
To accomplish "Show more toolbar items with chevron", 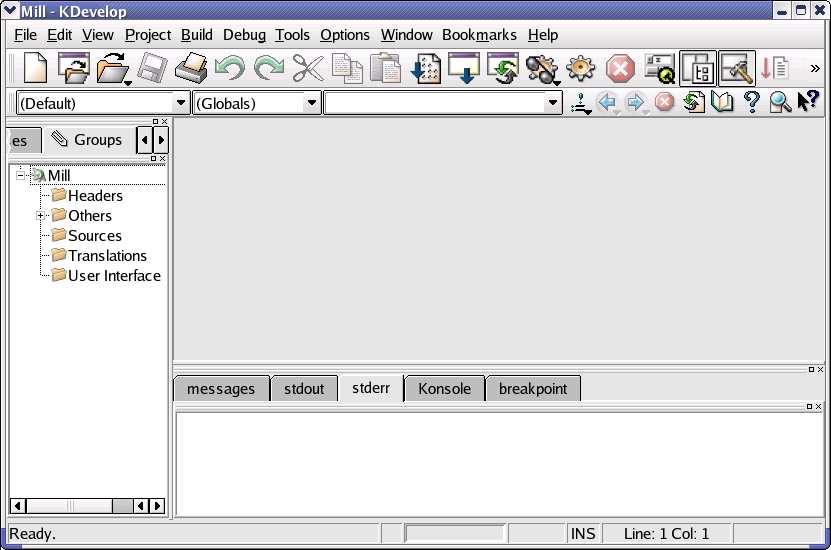I will tap(815, 68).
